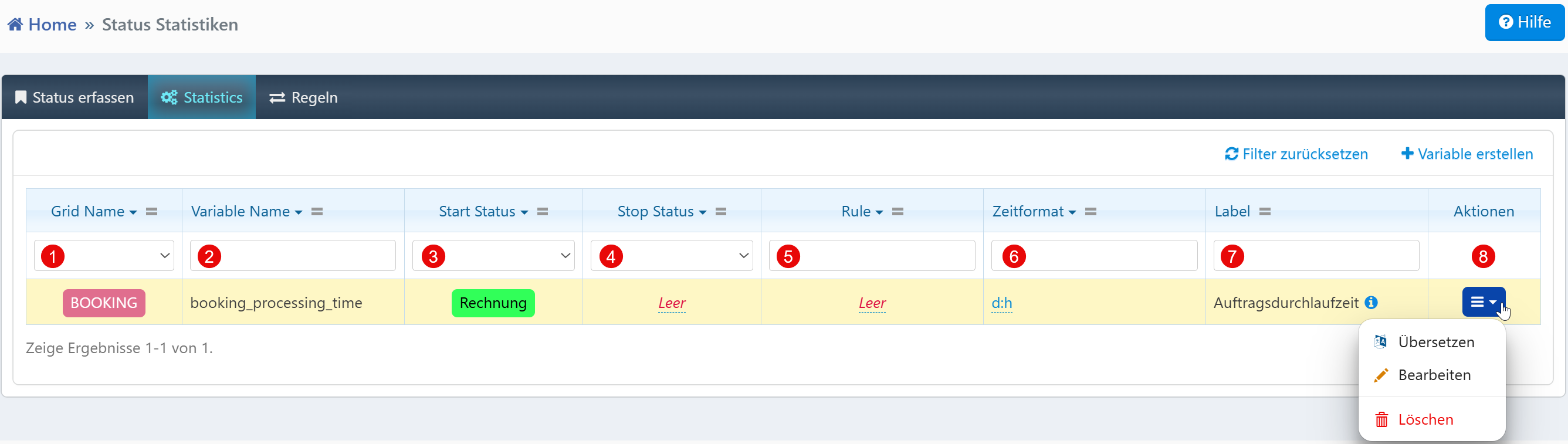1568x444 pixels.
Task: Click the info icon beside Auftragsdurchlaufzeit
Action: [1371, 302]
